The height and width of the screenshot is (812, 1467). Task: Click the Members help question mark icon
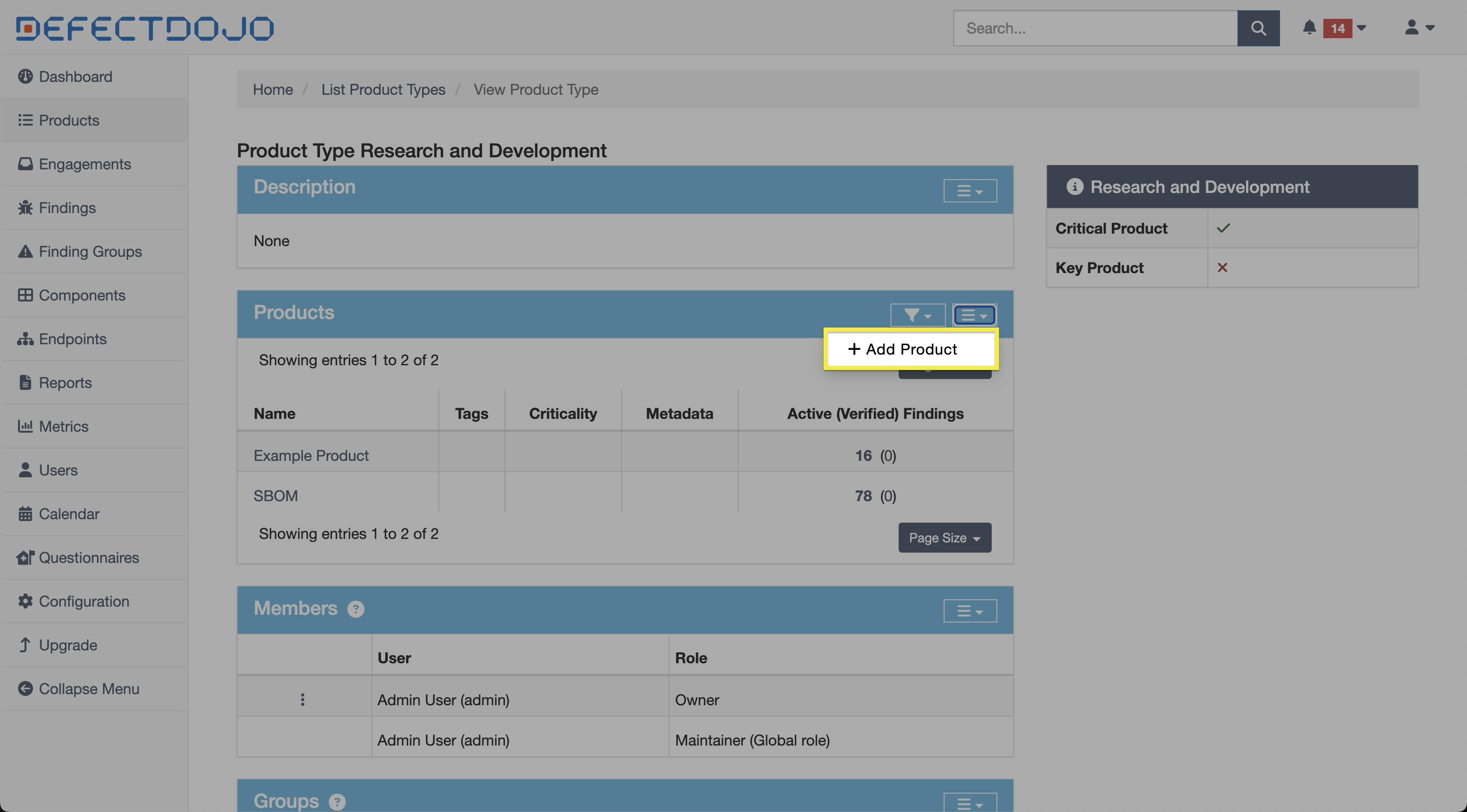coord(356,609)
